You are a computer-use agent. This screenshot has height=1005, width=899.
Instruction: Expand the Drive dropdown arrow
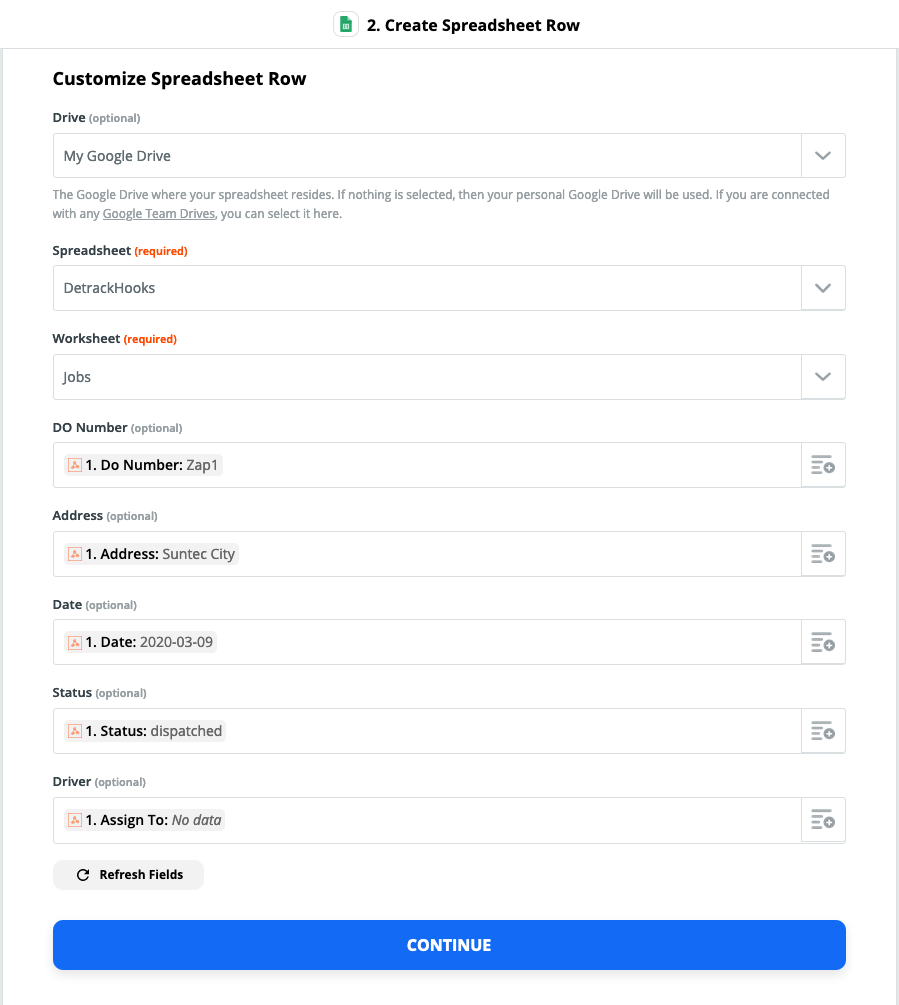pyautogui.click(x=823, y=156)
